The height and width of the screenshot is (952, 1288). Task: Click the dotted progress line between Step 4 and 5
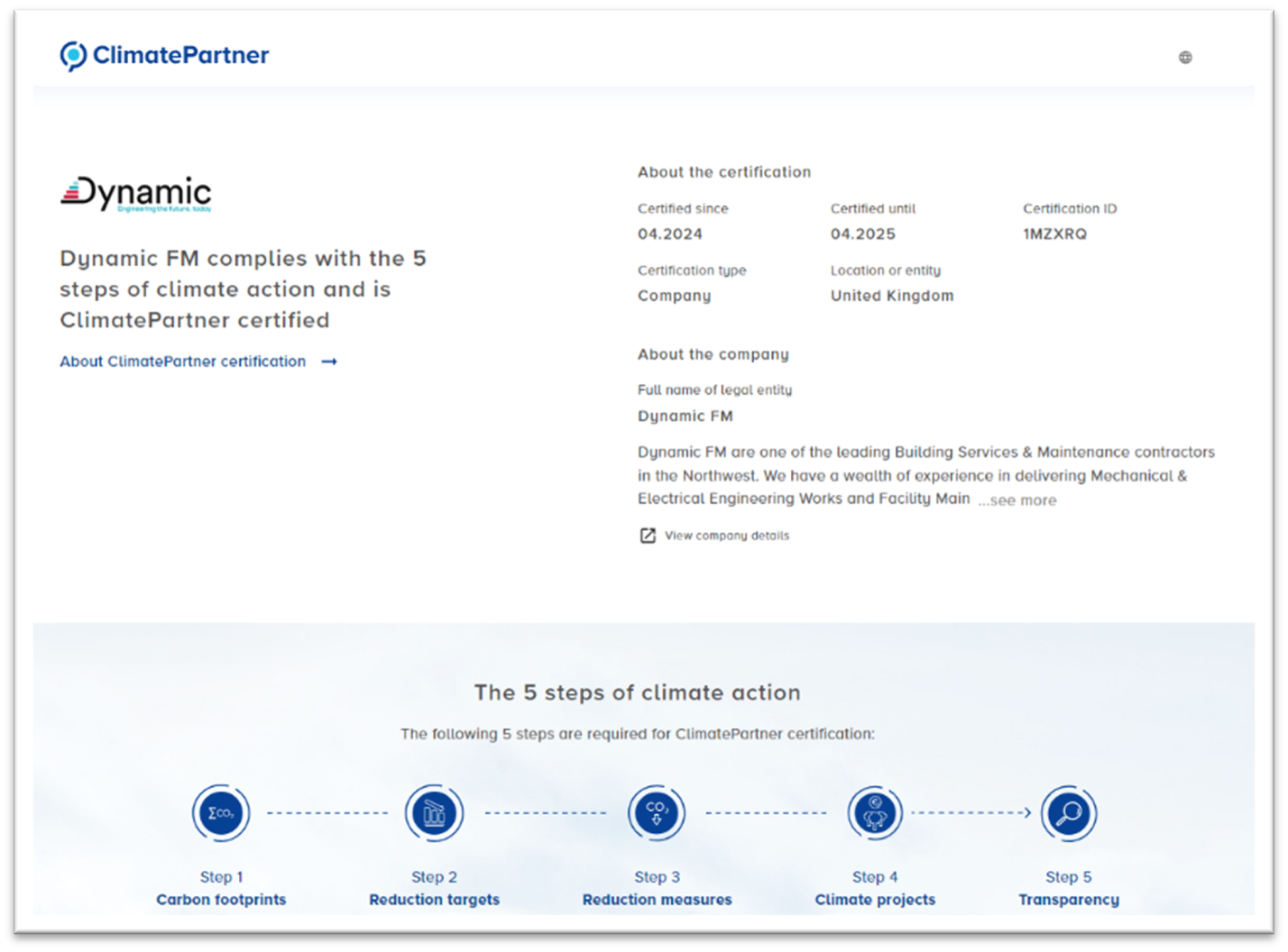click(x=970, y=812)
